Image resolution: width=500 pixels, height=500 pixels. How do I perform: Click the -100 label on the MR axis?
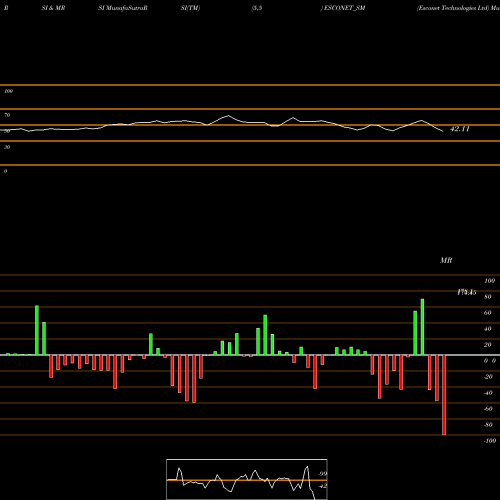pyautogui.click(x=490, y=441)
